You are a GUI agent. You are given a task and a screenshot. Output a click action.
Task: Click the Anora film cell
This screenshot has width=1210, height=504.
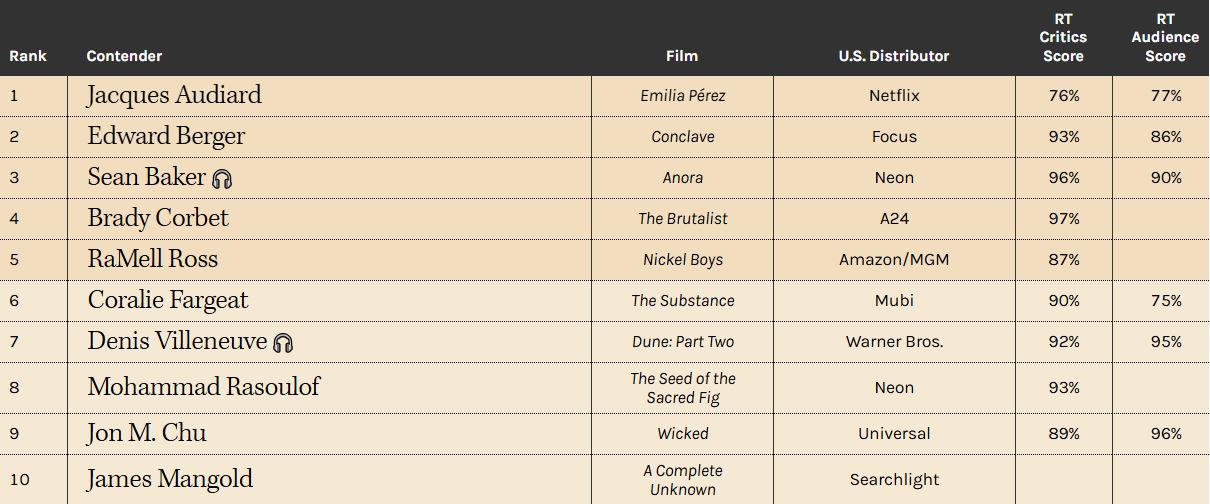pos(683,178)
